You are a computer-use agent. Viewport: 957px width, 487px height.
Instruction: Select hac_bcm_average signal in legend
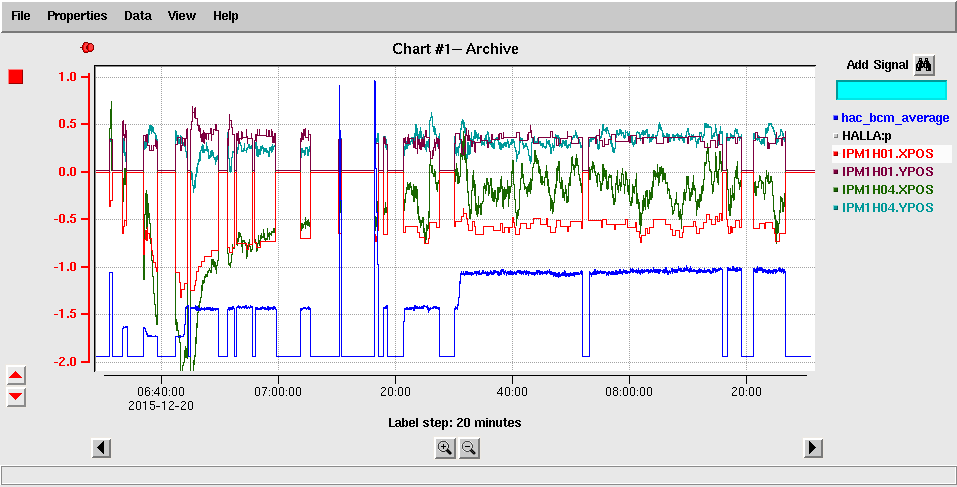point(895,118)
